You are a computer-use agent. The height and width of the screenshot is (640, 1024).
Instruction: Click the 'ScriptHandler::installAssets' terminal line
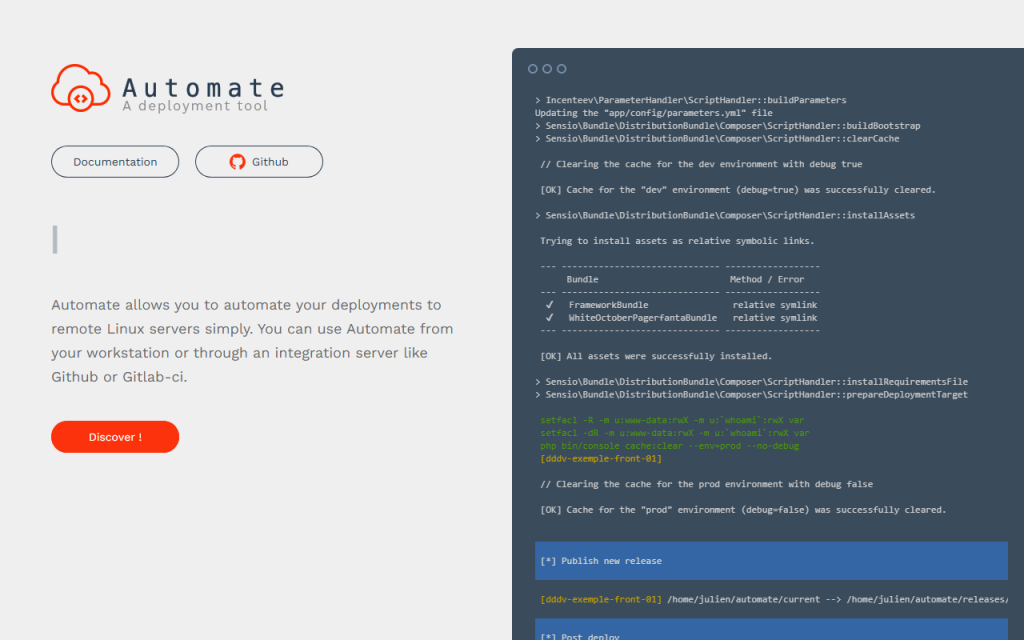[x=725, y=216]
